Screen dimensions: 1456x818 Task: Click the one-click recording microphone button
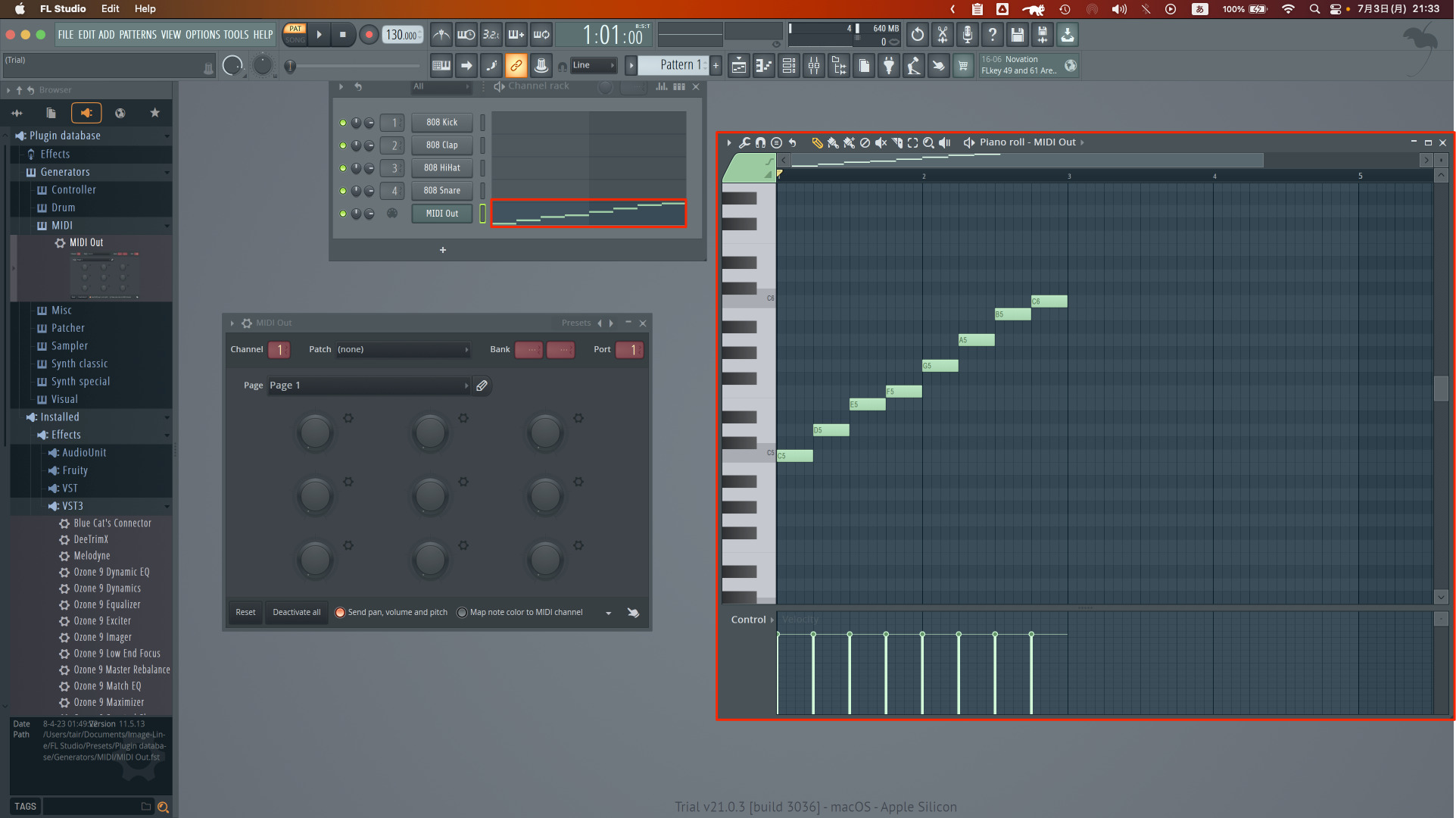968,35
